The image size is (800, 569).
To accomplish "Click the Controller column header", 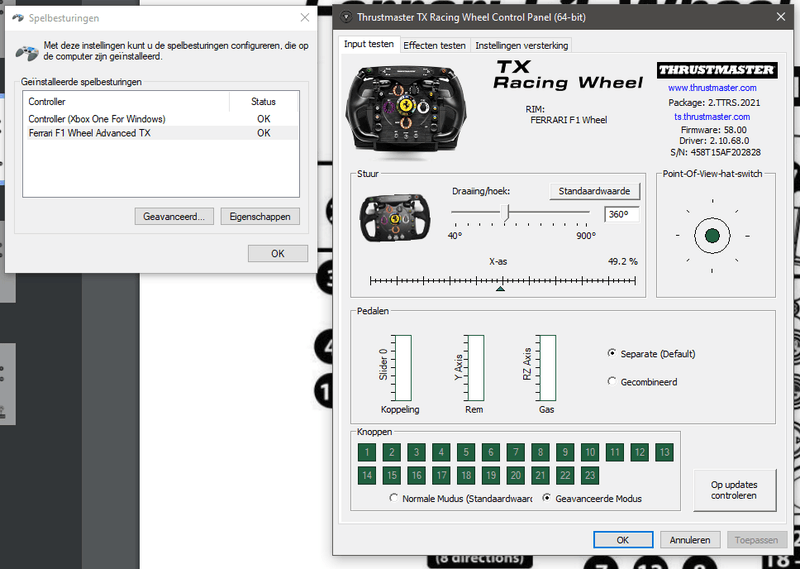I will (126, 102).
